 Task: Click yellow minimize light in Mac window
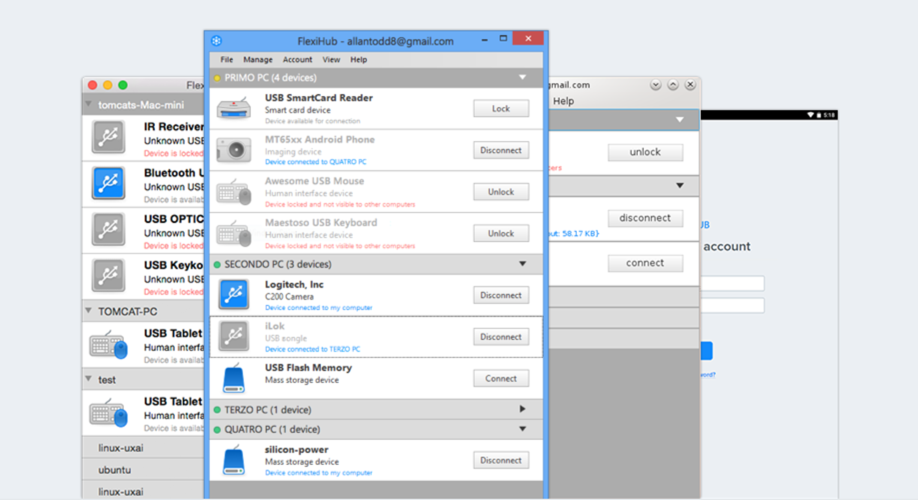click(108, 85)
